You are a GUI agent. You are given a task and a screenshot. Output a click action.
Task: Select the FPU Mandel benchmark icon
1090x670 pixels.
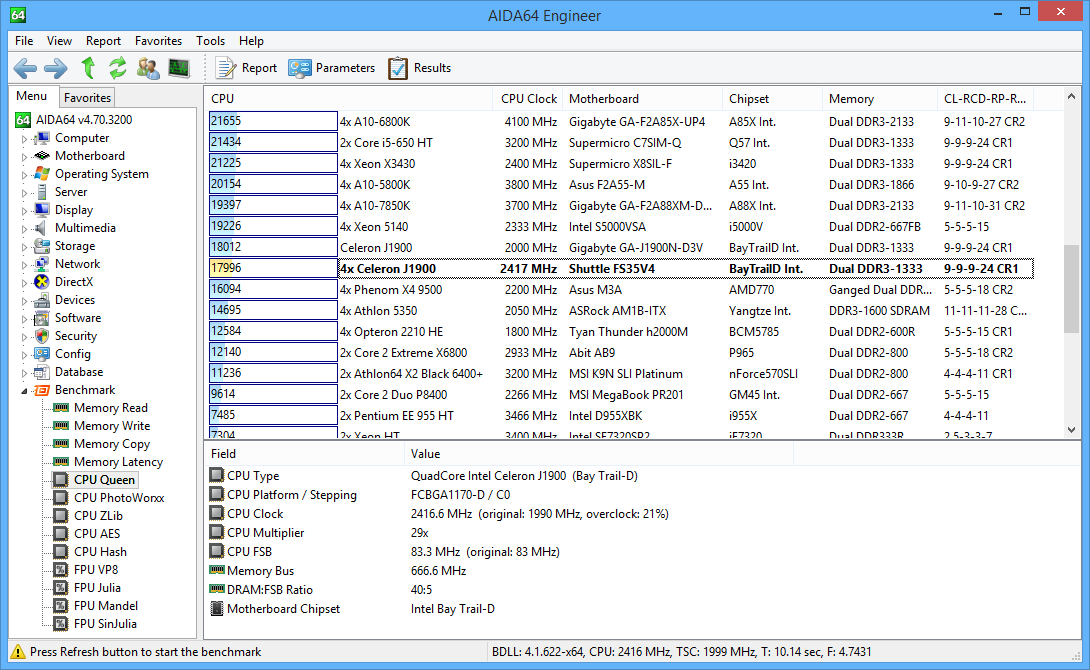[61, 606]
